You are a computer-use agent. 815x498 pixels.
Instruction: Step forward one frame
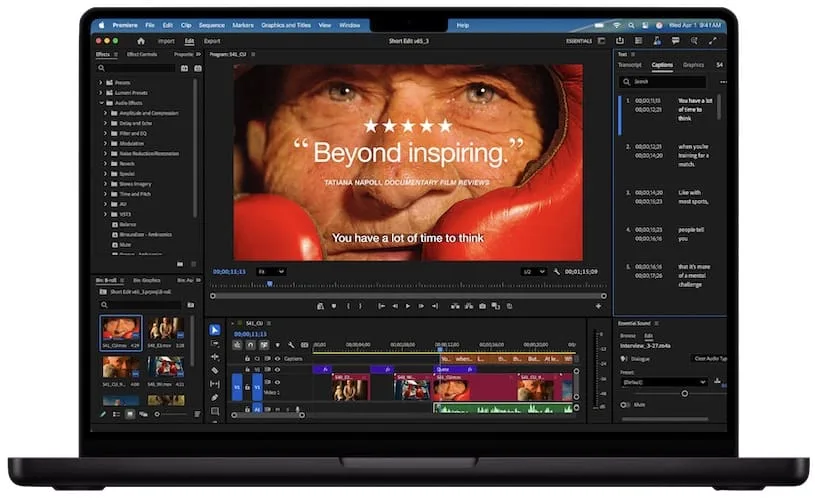421,307
